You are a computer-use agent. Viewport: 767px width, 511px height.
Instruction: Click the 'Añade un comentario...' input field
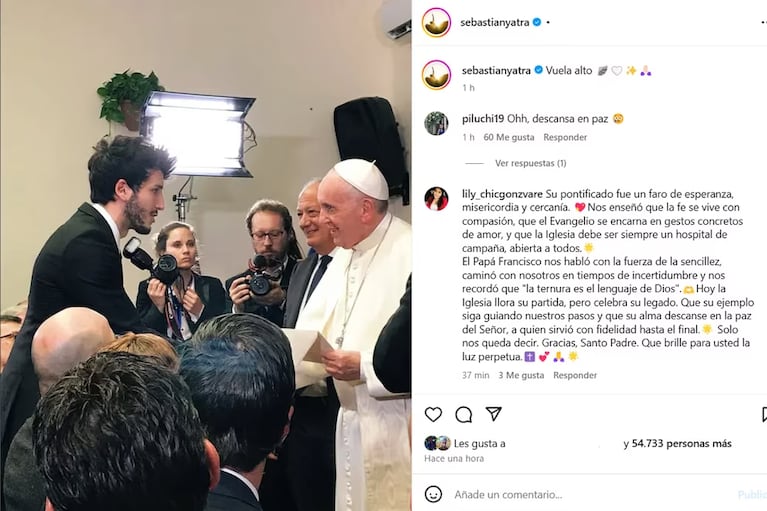click(592, 494)
